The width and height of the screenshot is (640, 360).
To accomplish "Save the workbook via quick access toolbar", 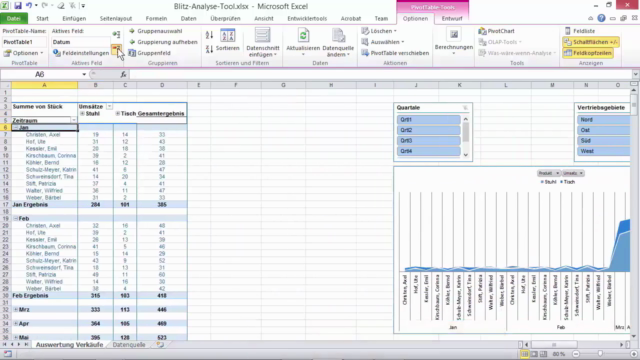I will 18,6.
